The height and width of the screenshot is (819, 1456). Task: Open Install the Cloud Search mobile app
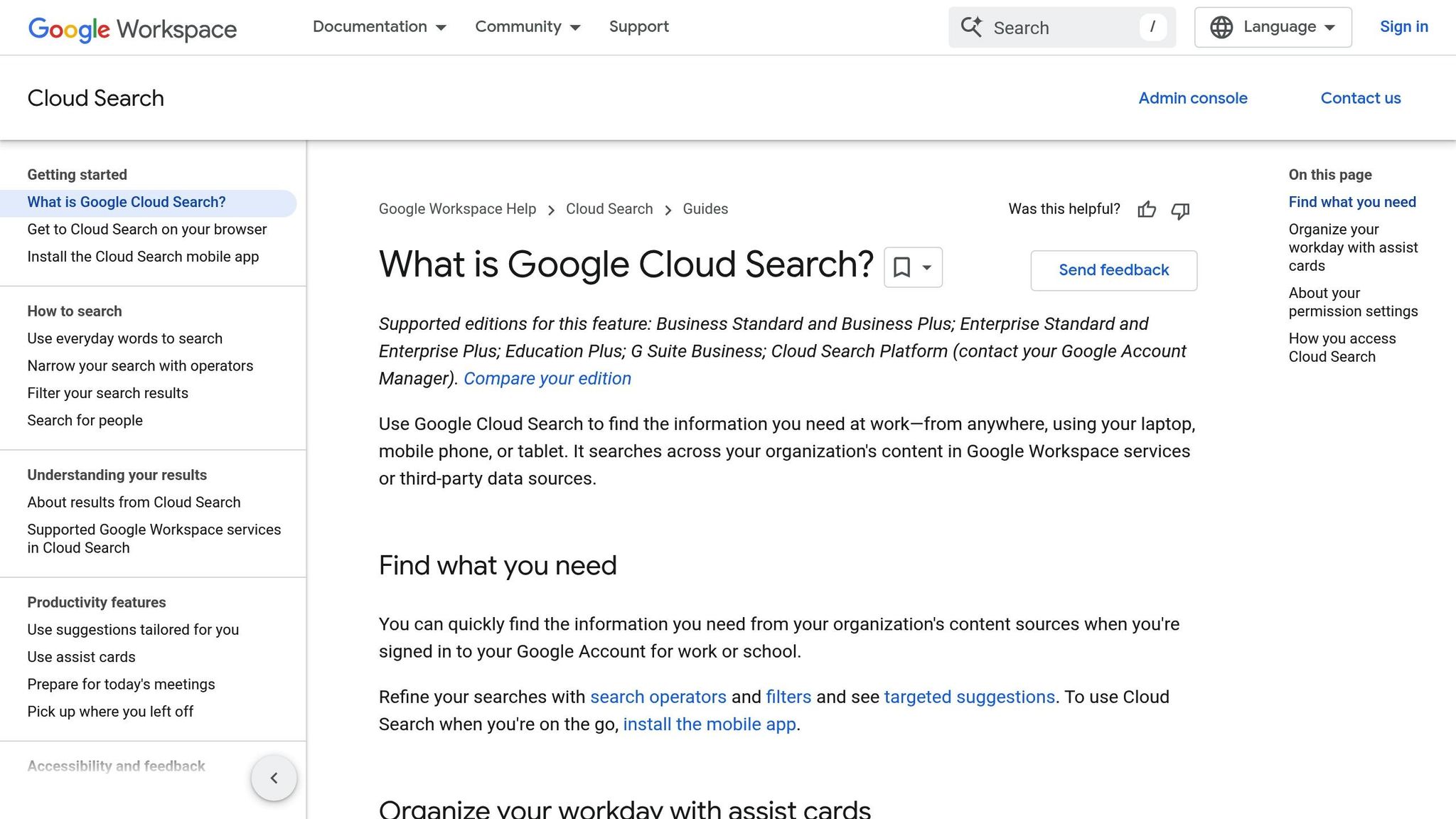[x=143, y=257]
